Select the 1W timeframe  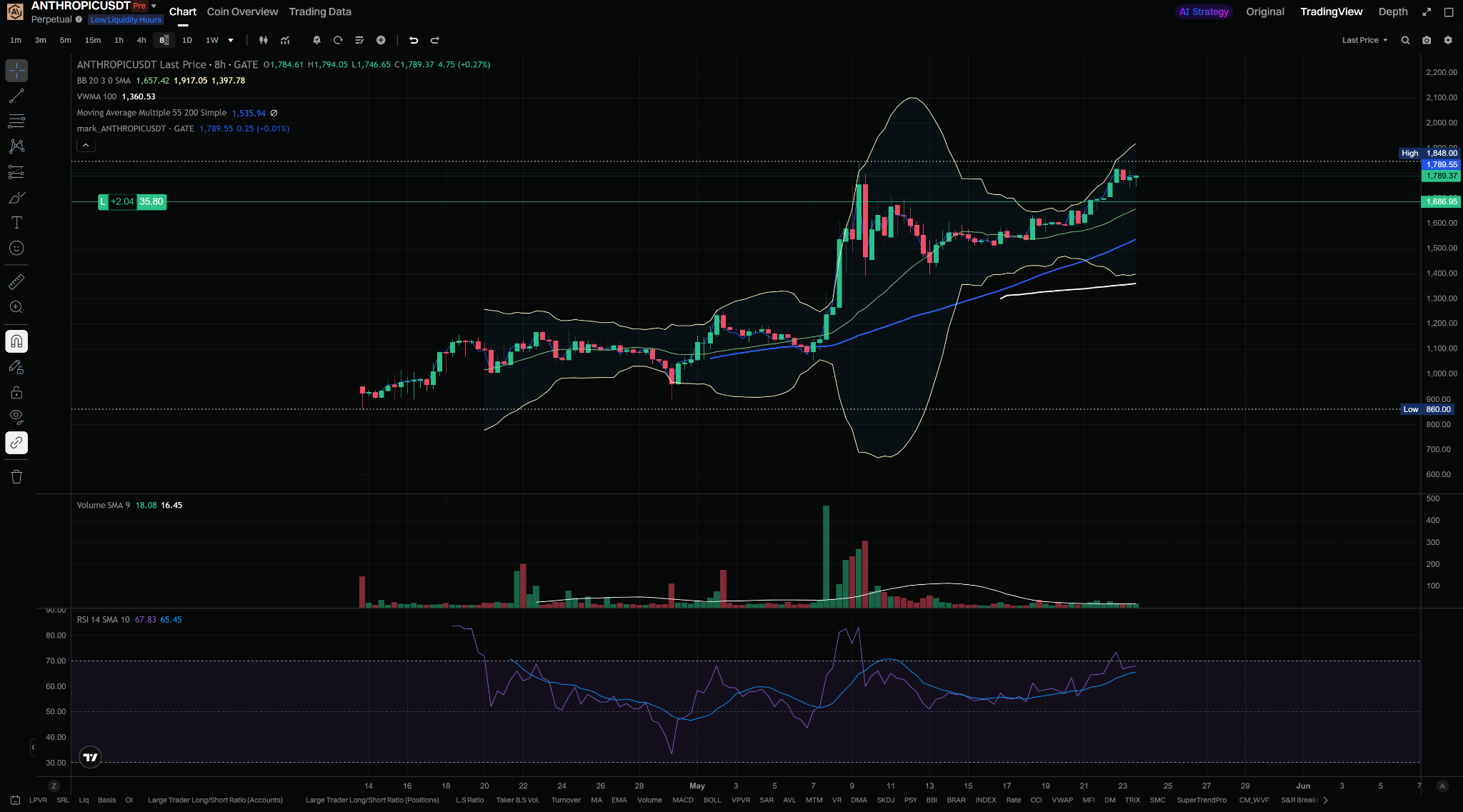click(212, 40)
